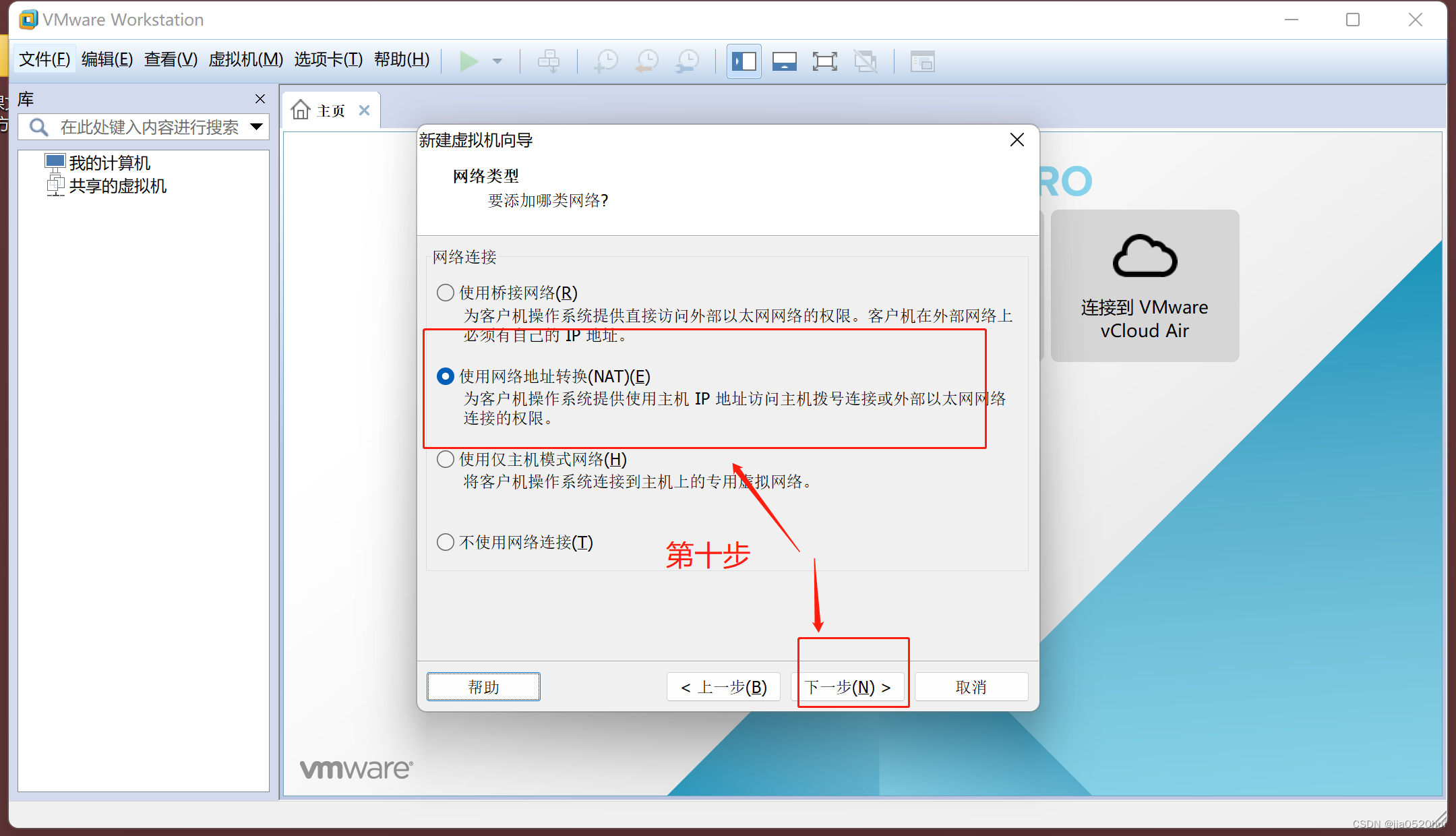This screenshot has height=836, width=1456.
Task: Toggle the show library sidebar icon
Action: click(744, 61)
